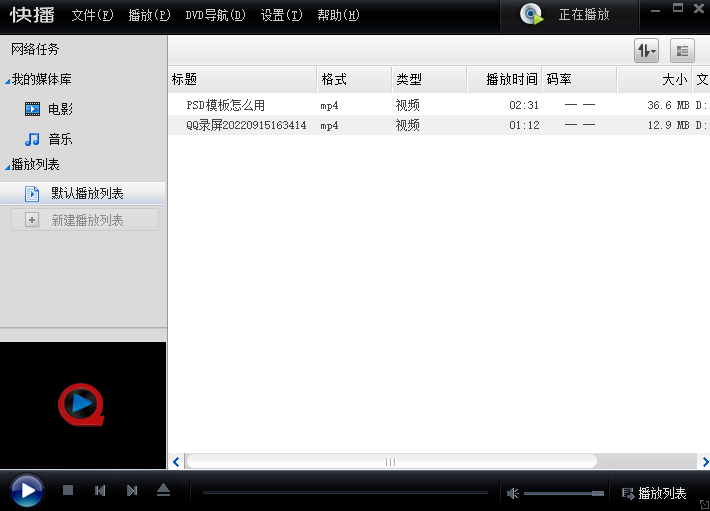Click size 12.9 MB
710x511 pixels.
[668, 125]
